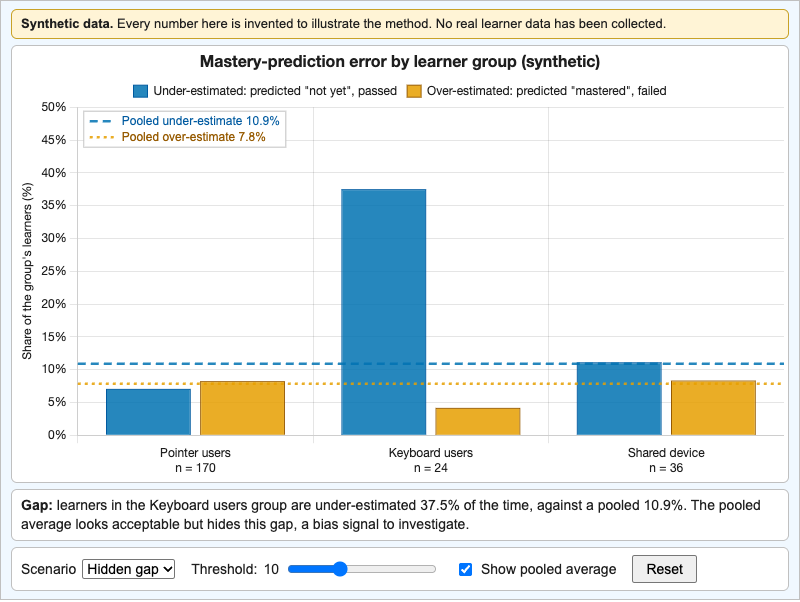Click the Pointer users under-estimated blue bar
This screenshot has height=602, width=800.
click(148, 412)
